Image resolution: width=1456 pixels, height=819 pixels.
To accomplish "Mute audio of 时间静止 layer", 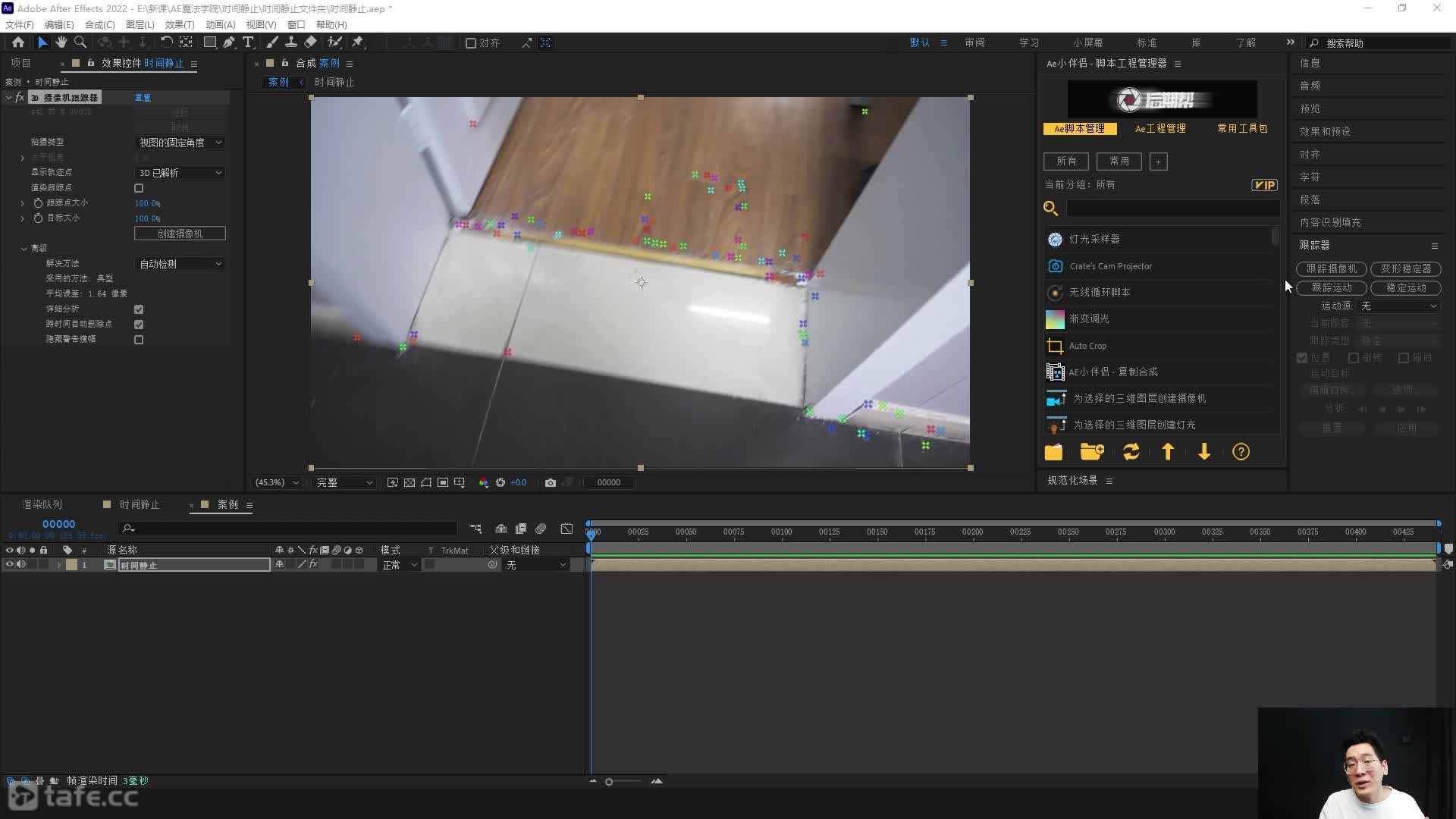I will click(21, 565).
